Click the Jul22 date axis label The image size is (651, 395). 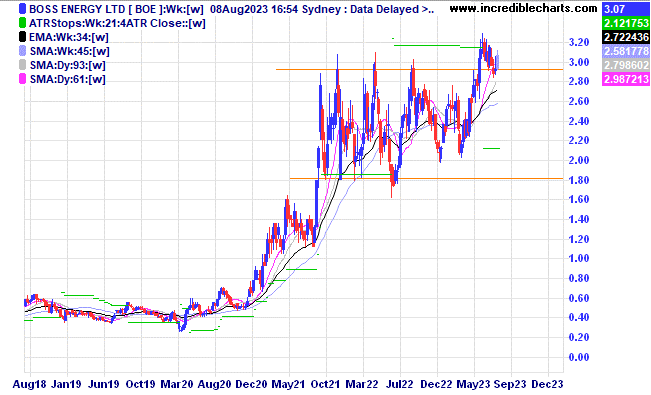point(399,385)
